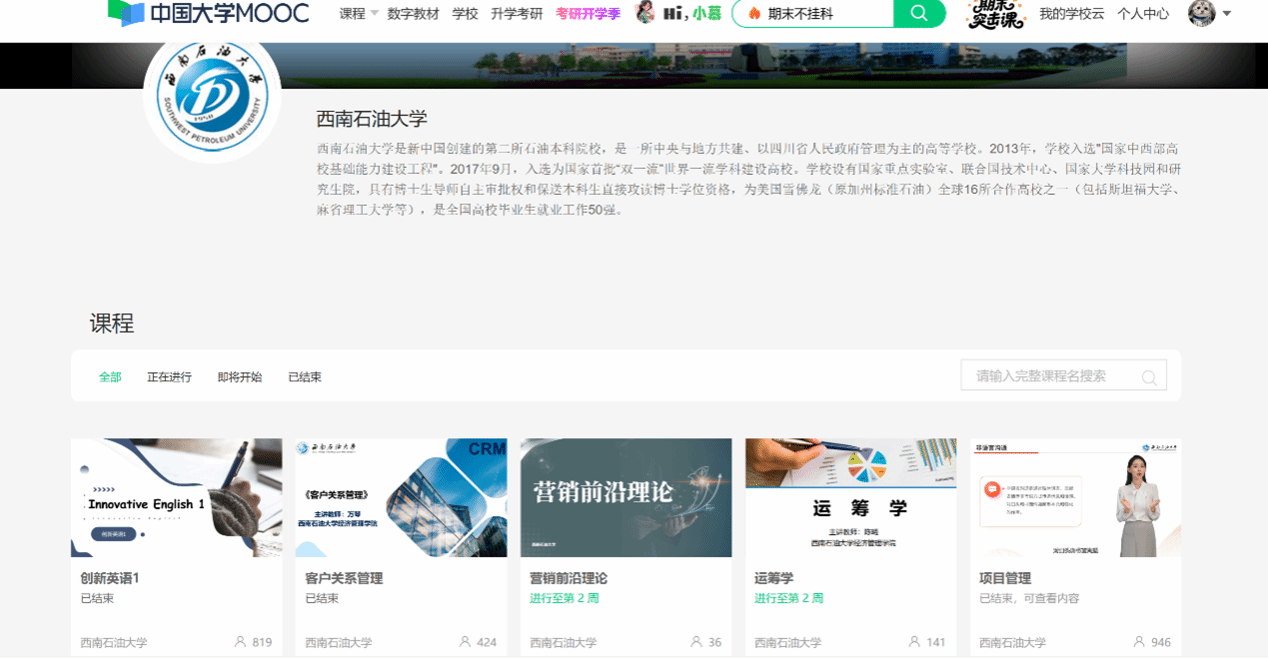The width and height of the screenshot is (1268, 658).
Task: Go to 升学考研 page
Action: point(517,14)
